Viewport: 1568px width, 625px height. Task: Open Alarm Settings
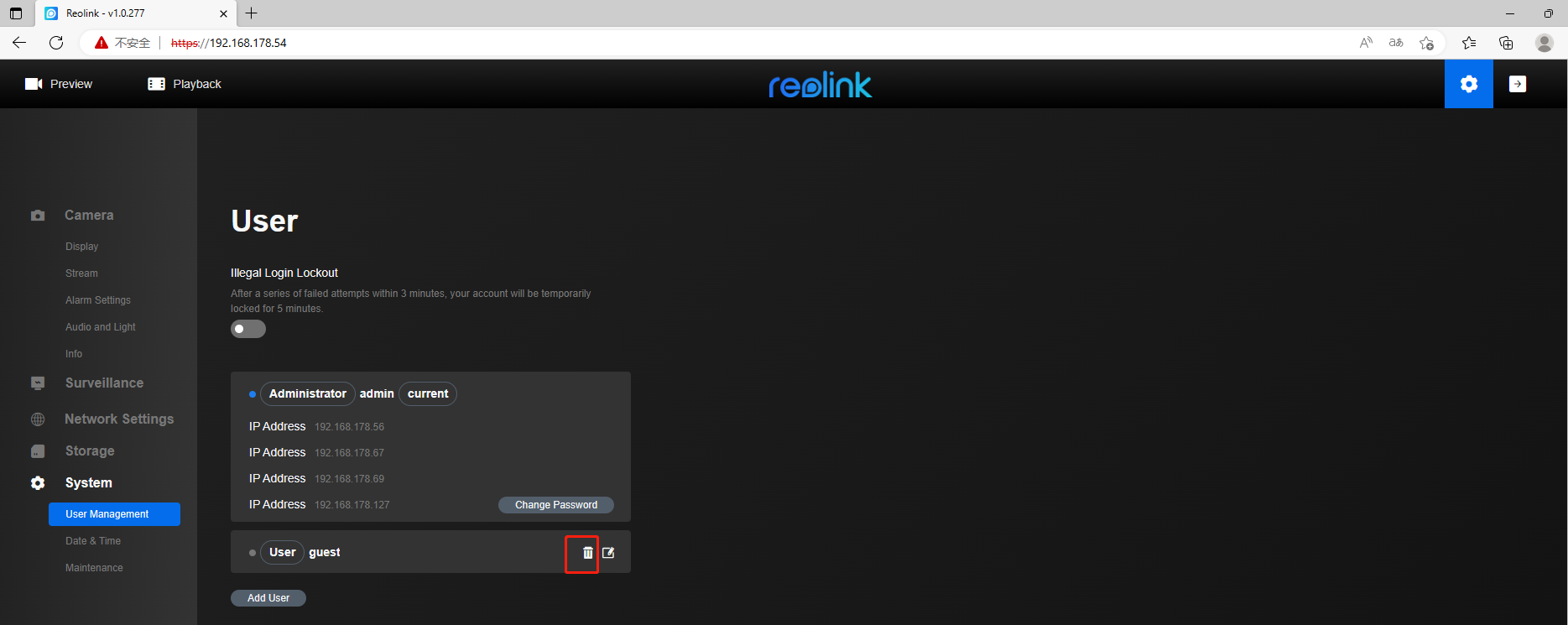pos(98,300)
